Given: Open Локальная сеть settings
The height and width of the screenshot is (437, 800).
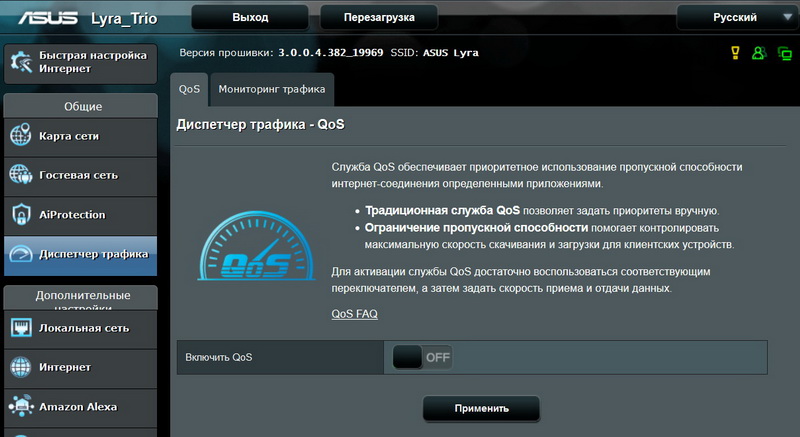Looking at the screenshot, I should click(x=79, y=328).
